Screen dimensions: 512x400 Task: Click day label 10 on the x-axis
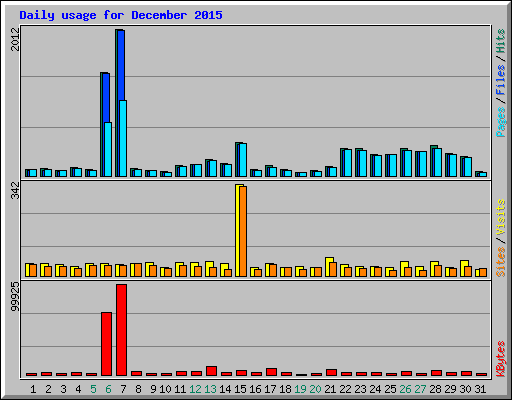[165, 389]
